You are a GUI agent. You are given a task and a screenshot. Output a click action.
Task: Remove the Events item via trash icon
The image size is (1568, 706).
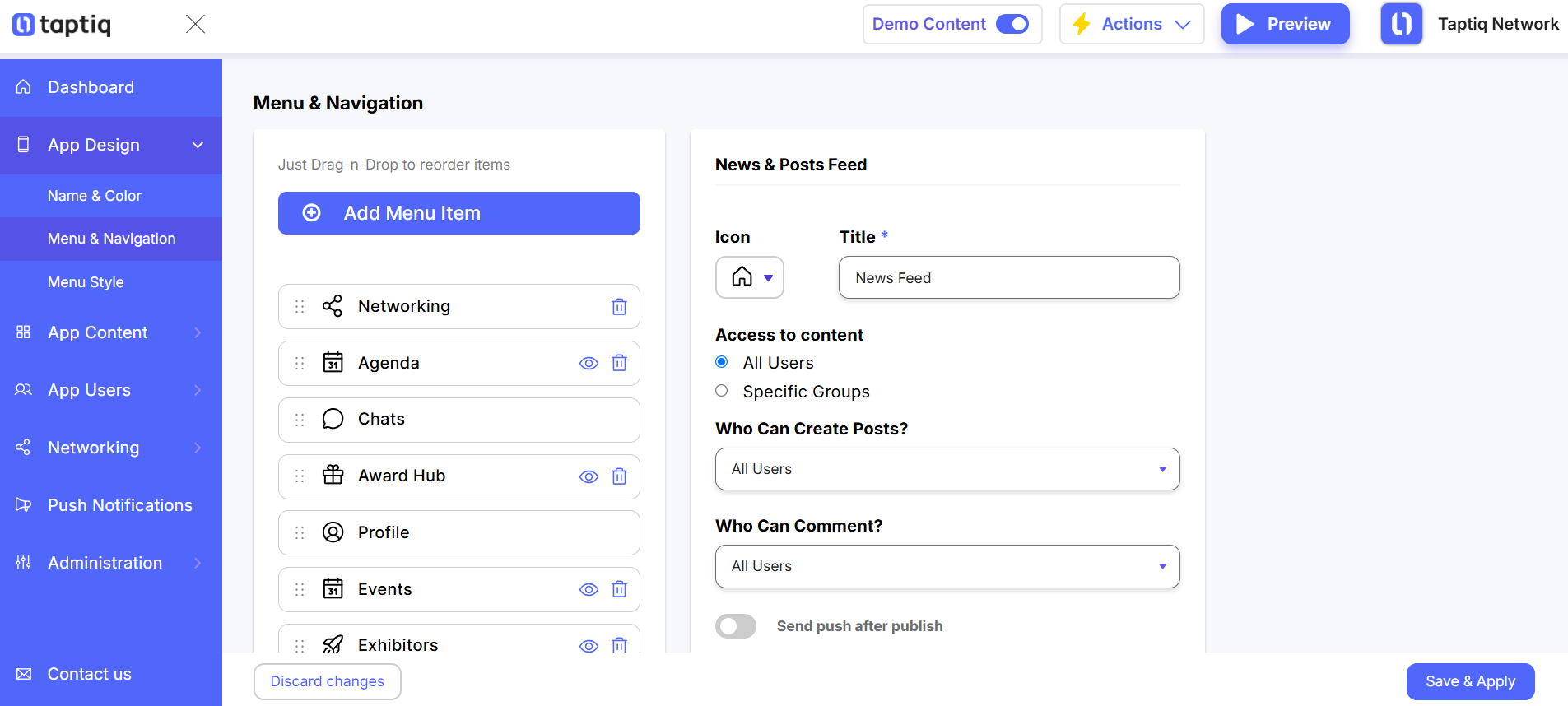point(619,589)
